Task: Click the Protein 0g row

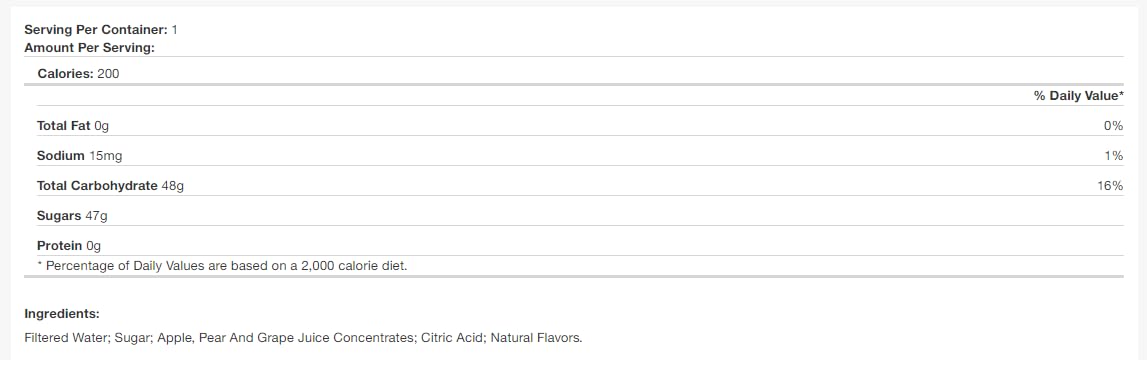Action: 574,246
